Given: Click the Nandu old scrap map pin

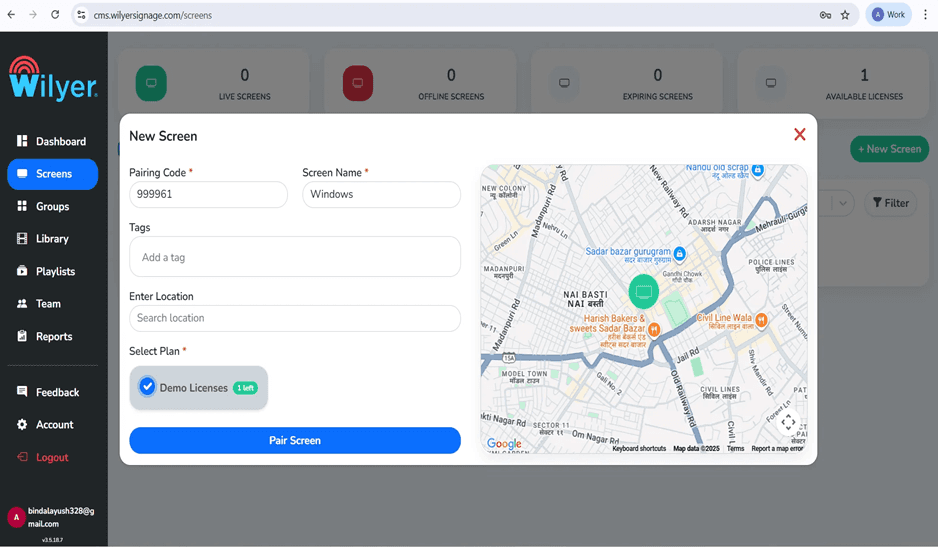Looking at the screenshot, I should 757,170.
